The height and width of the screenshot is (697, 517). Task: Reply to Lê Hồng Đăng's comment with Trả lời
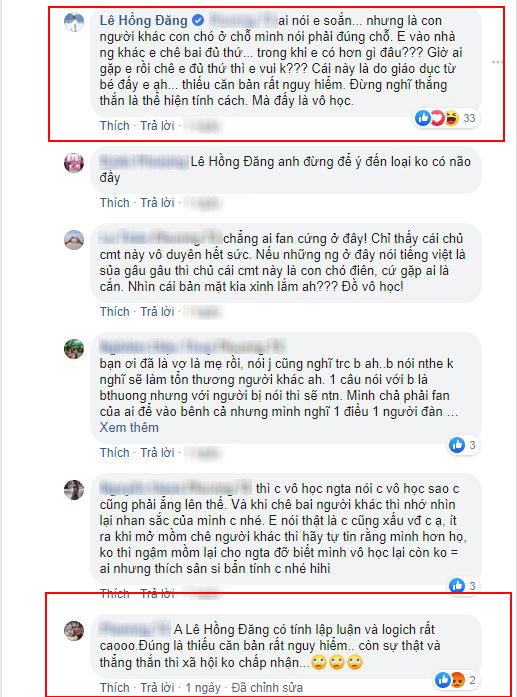click(x=157, y=126)
